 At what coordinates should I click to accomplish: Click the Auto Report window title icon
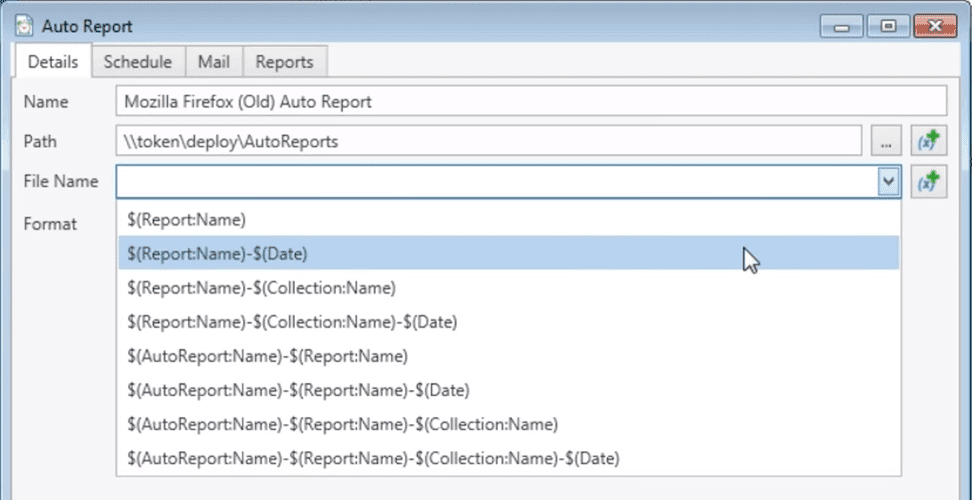click(24, 27)
